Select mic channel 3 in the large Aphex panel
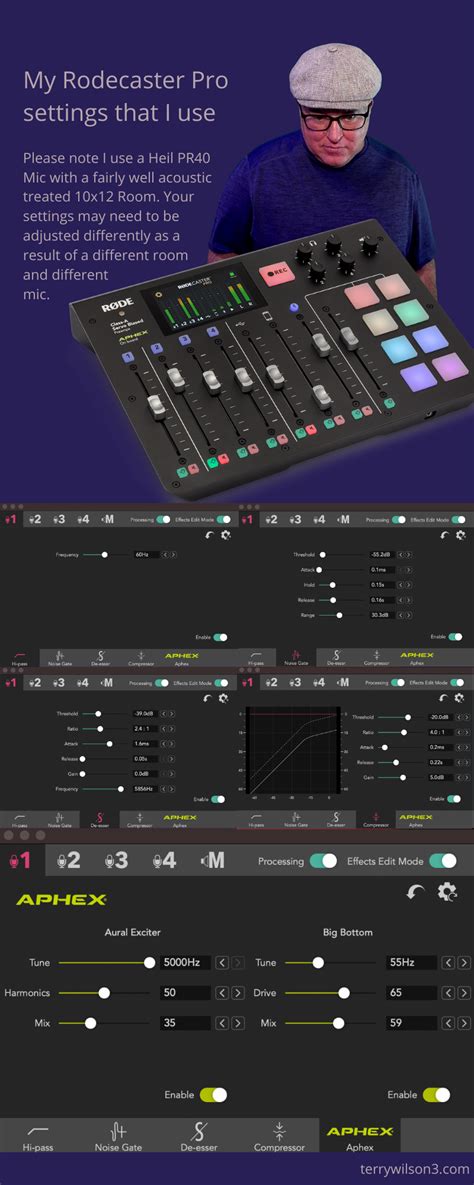The width and height of the screenshot is (474, 1185). click(x=116, y=860)
